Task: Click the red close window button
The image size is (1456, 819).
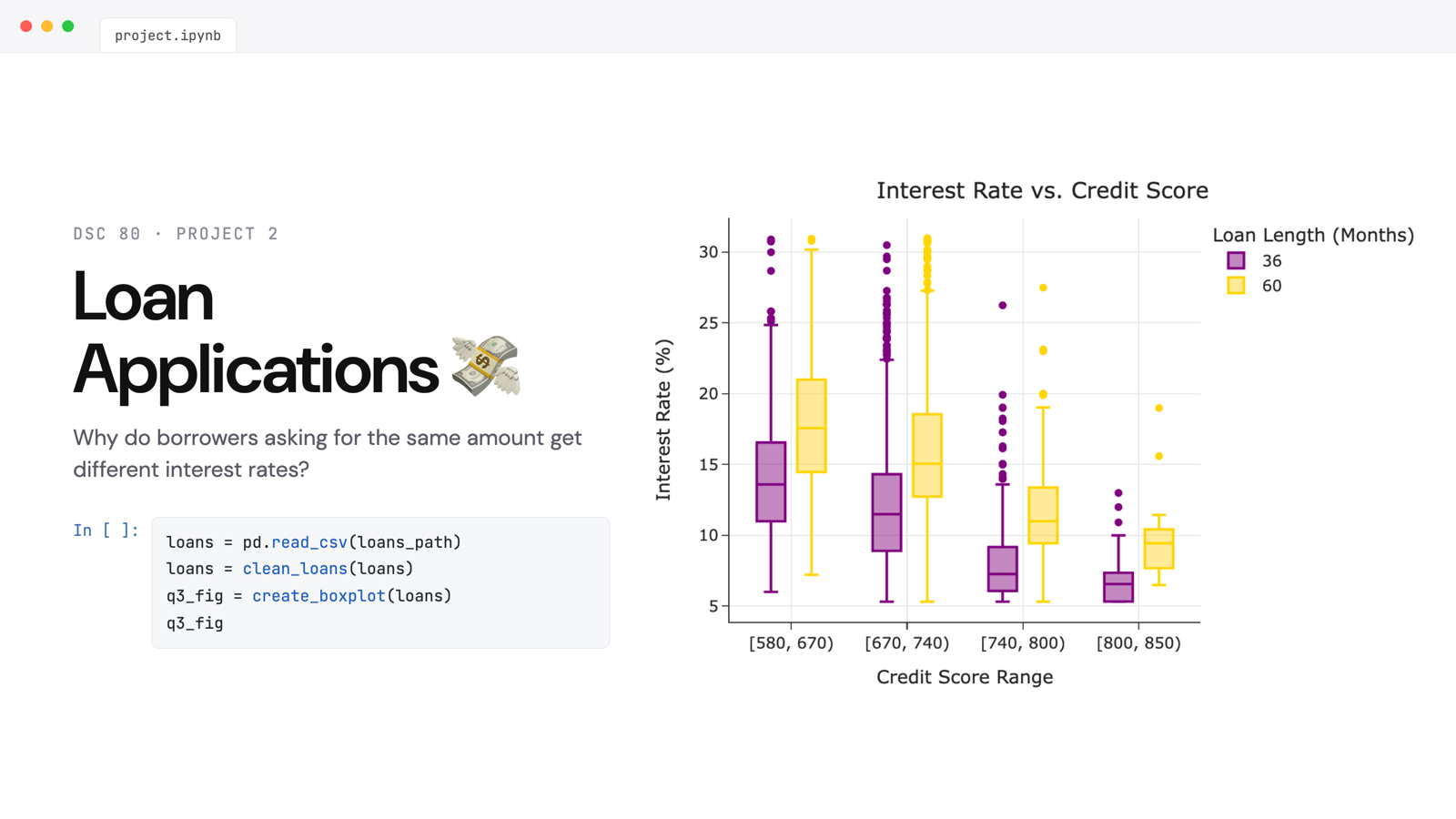Action: click(26, 26)
